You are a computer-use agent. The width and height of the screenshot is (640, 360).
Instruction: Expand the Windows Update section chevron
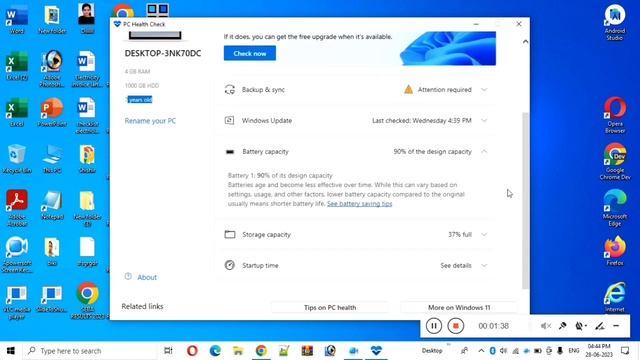pos(484,120)
